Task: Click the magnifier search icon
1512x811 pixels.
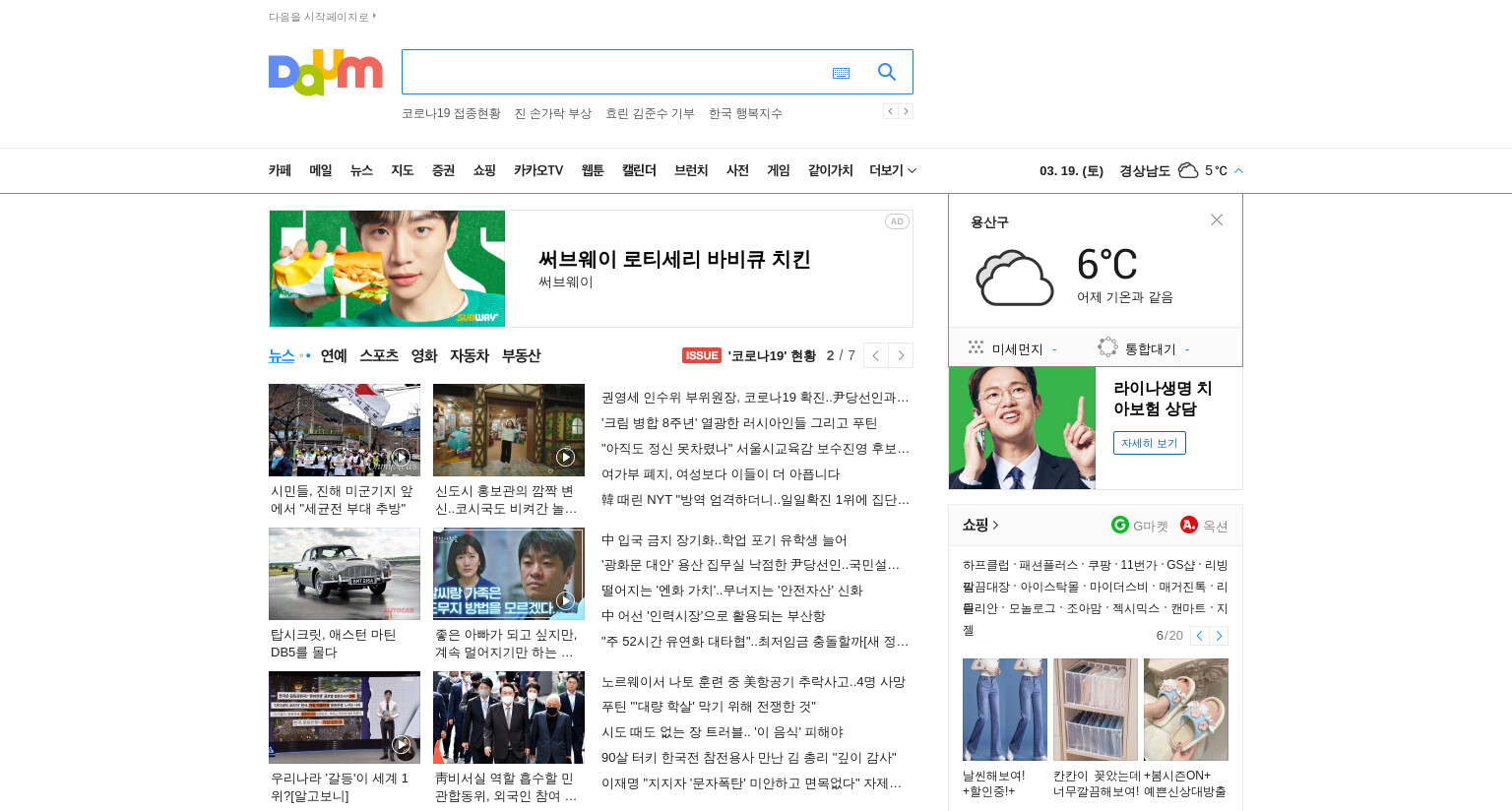Action: click(x=887, y=72)
